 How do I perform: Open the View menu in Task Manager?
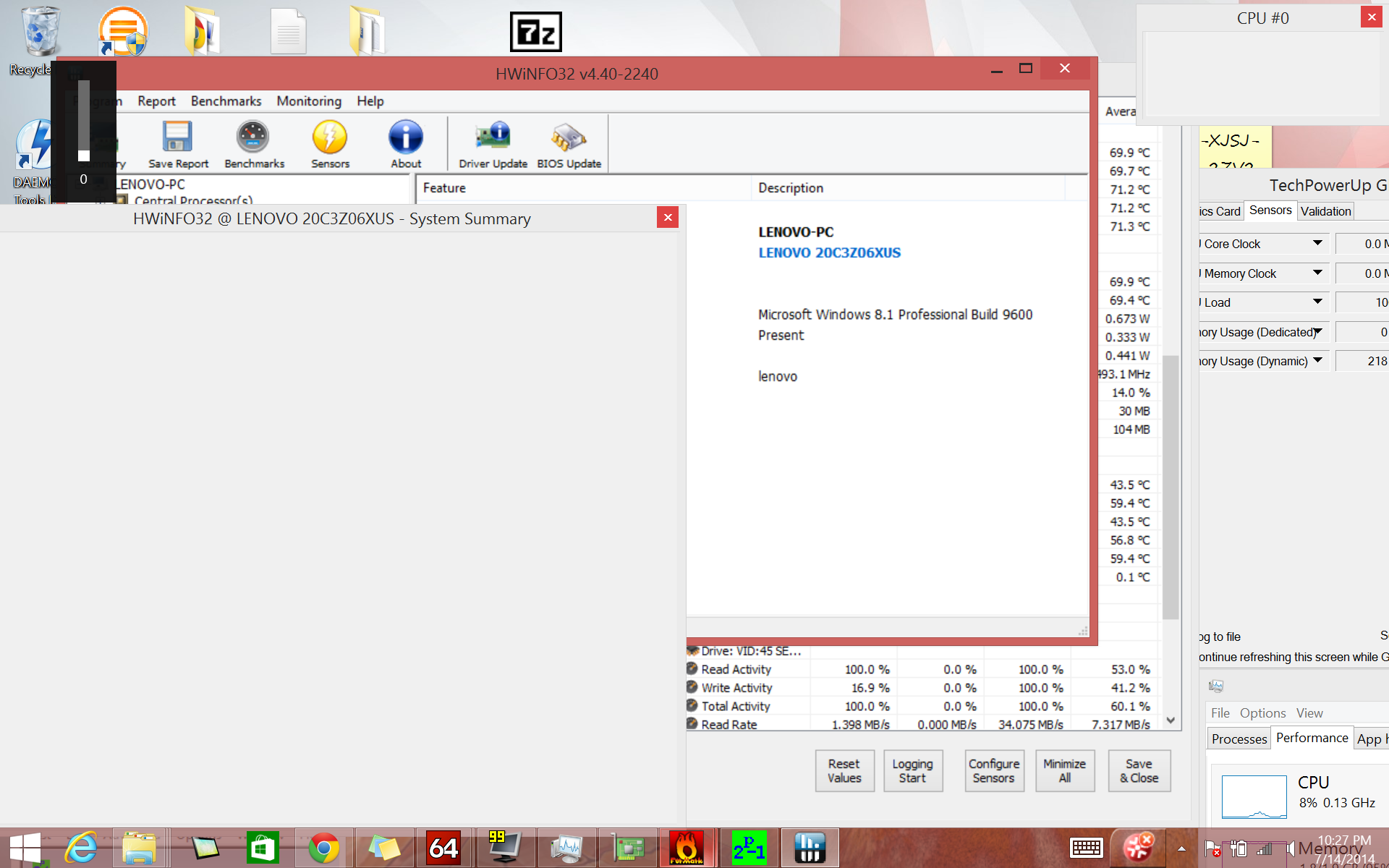pos(1309,713)
